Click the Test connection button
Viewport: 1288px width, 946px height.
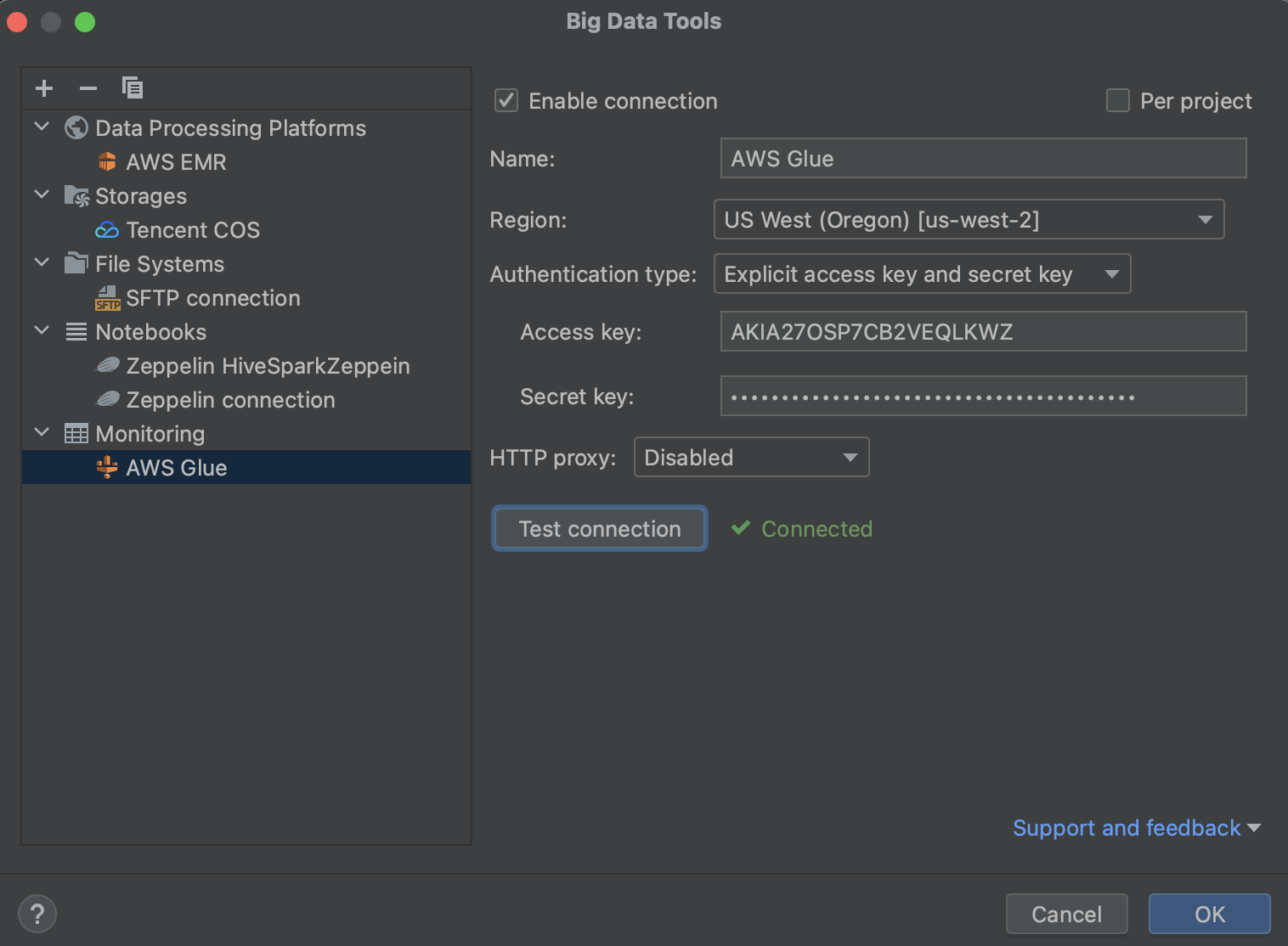click(599, 528)
